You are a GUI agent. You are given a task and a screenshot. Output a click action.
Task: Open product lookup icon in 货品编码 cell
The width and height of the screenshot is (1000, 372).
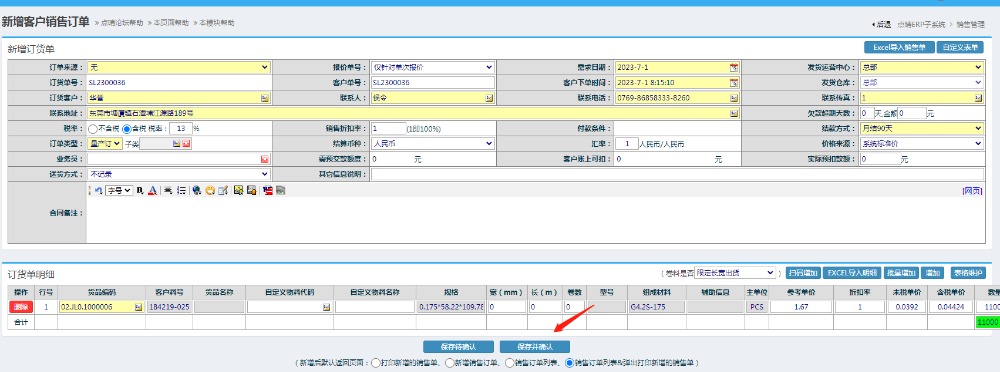138,307
